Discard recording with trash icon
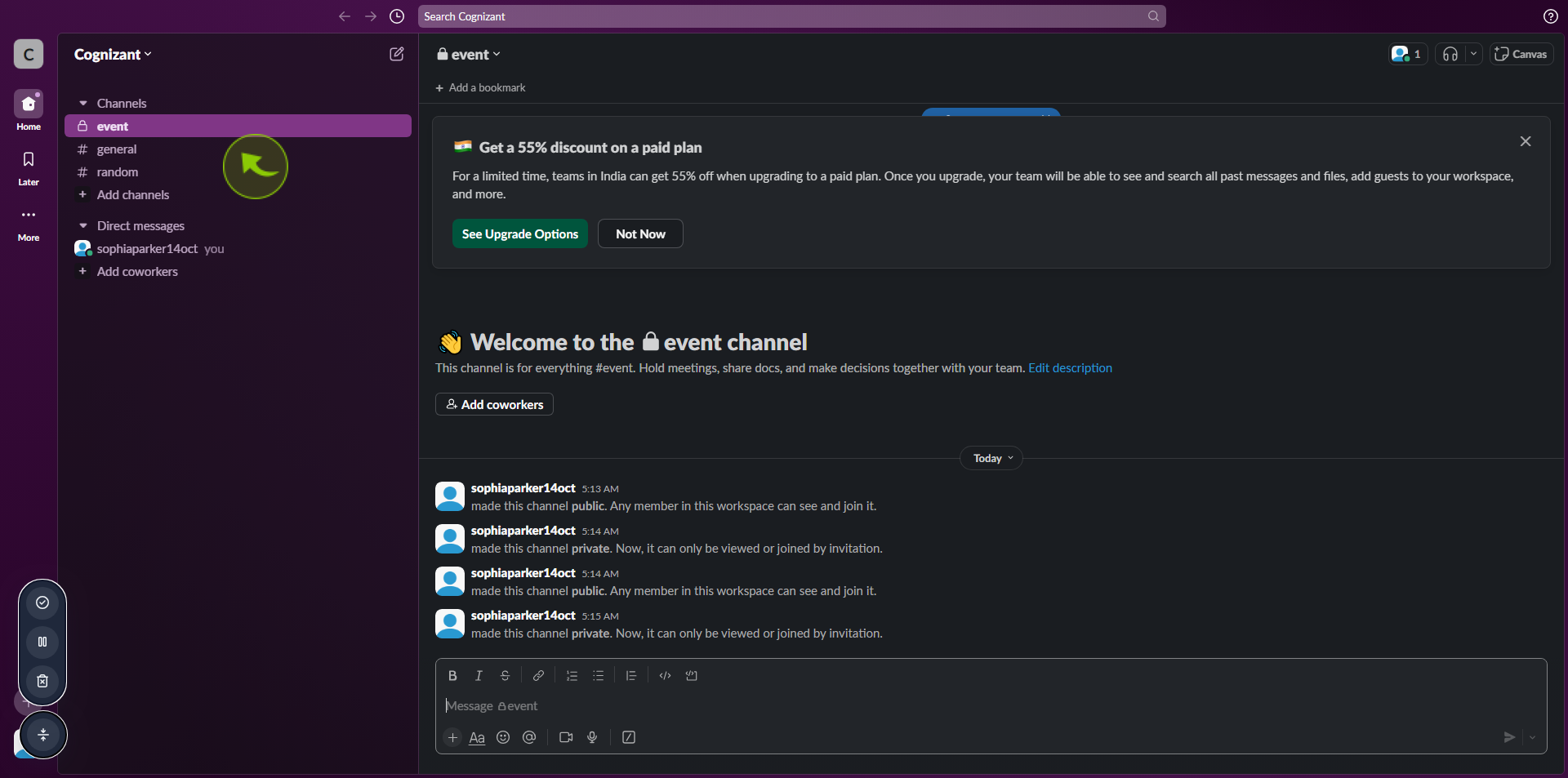1568x778 pixels. [42, 682]
